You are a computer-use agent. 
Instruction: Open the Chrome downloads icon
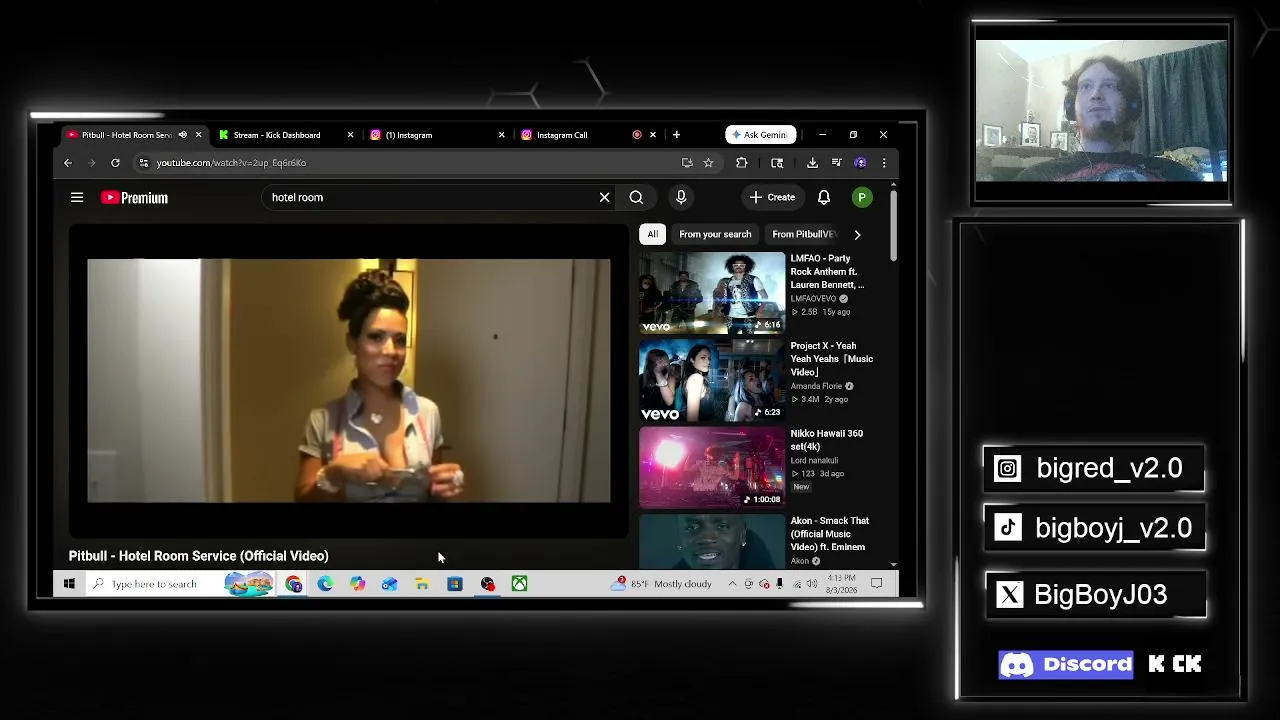[x=812, y=163]
